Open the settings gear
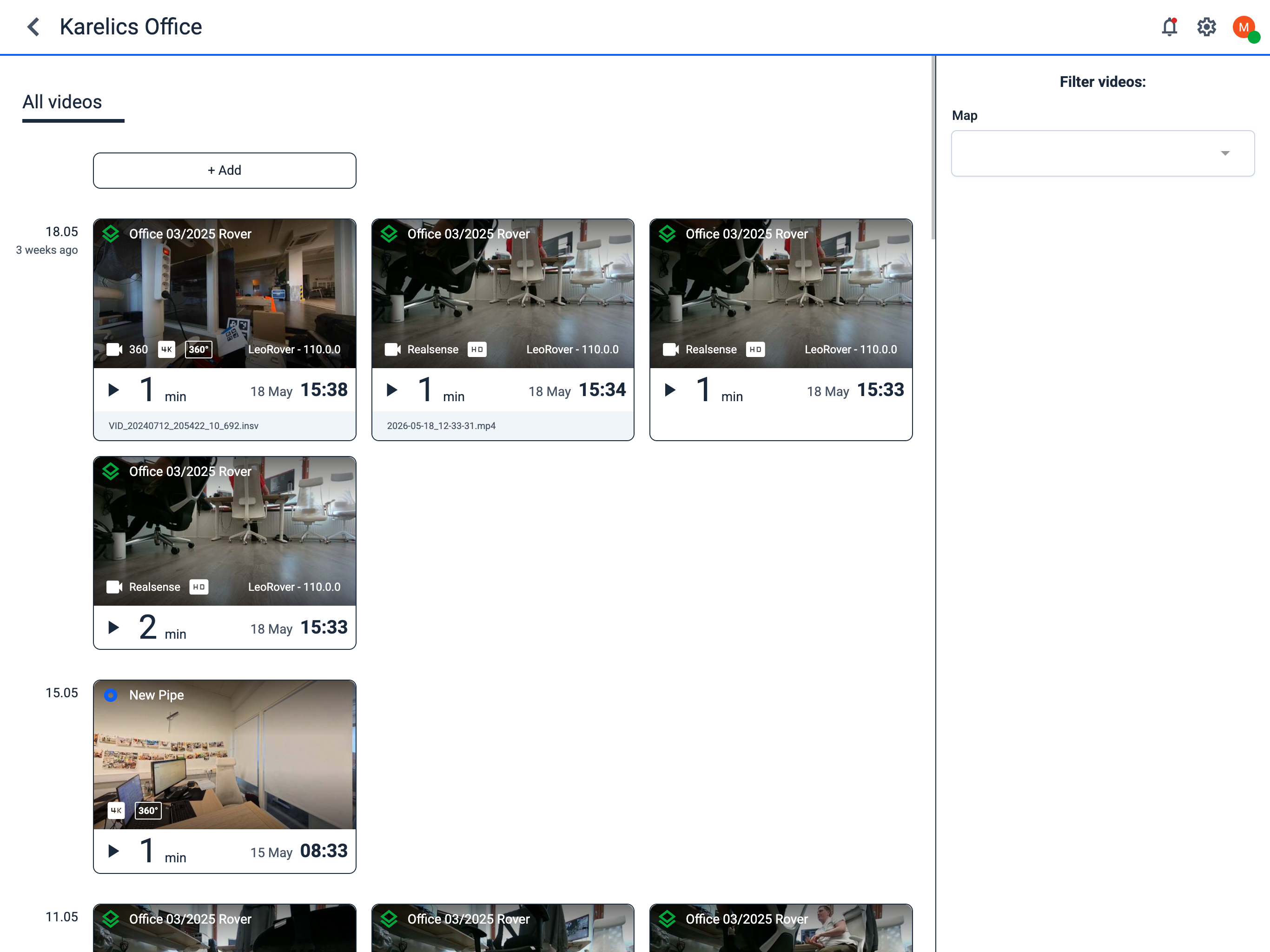This screenshot has height=952, width=1270. (1207, 27)
